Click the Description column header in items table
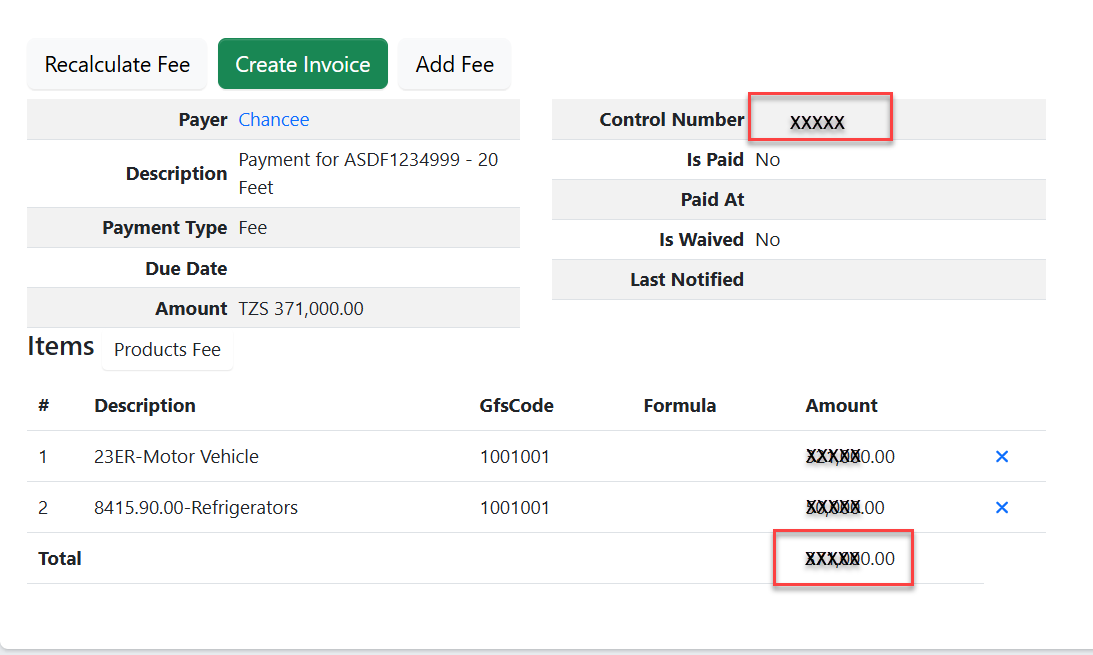 point(145,406)
